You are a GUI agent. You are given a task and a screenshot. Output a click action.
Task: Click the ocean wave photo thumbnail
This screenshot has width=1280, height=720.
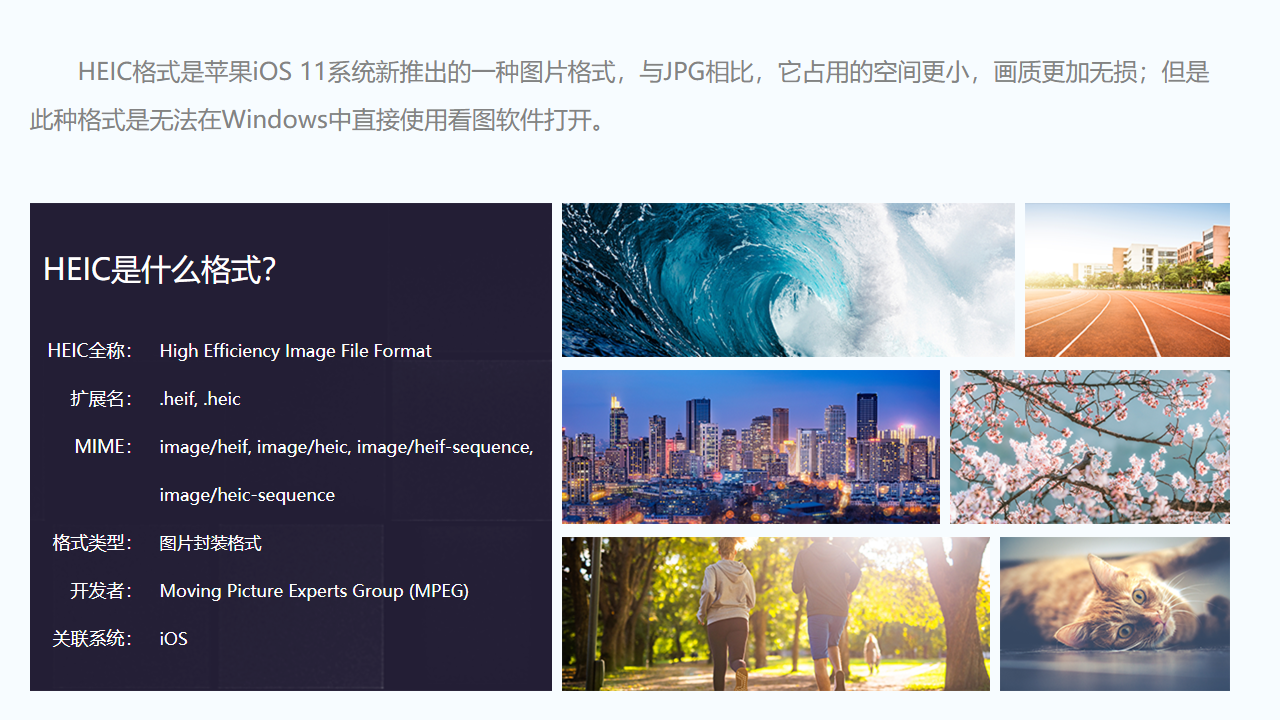pos(787,280)
